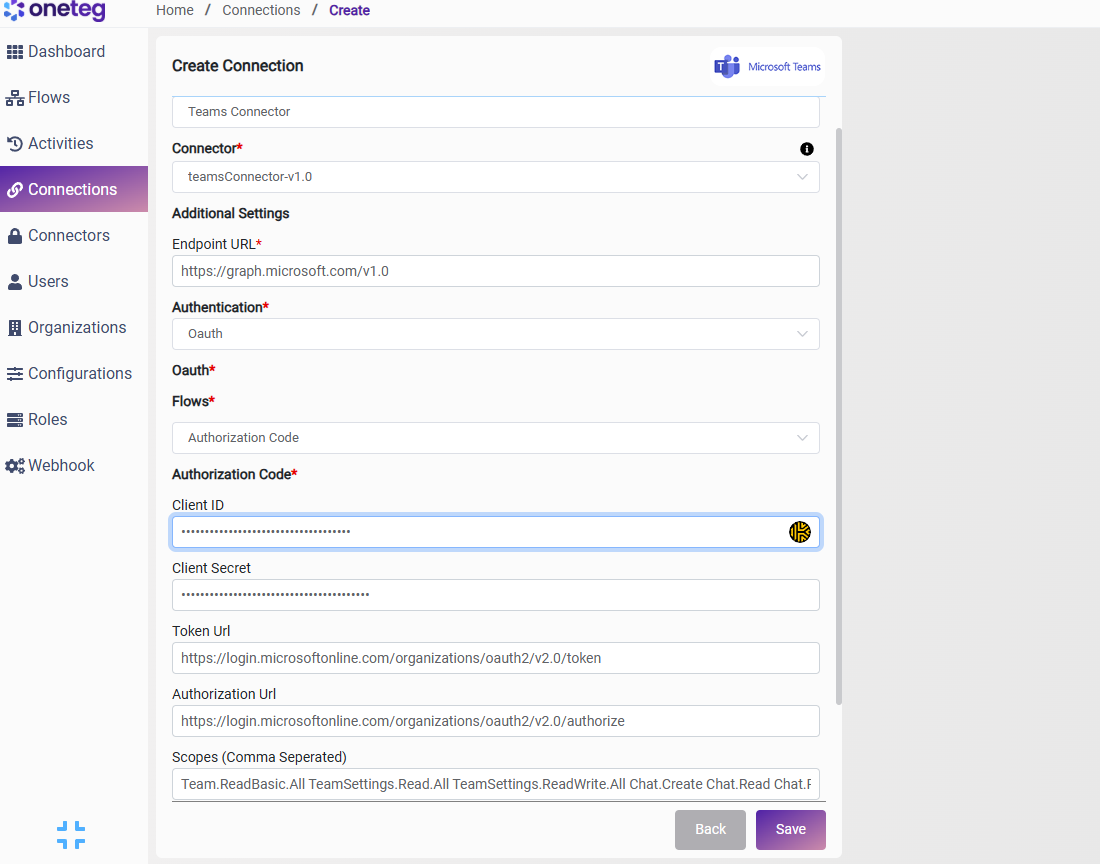Go to Flows in the sidebar
The width and height of the screenshot is (1100, 864).
74,97
